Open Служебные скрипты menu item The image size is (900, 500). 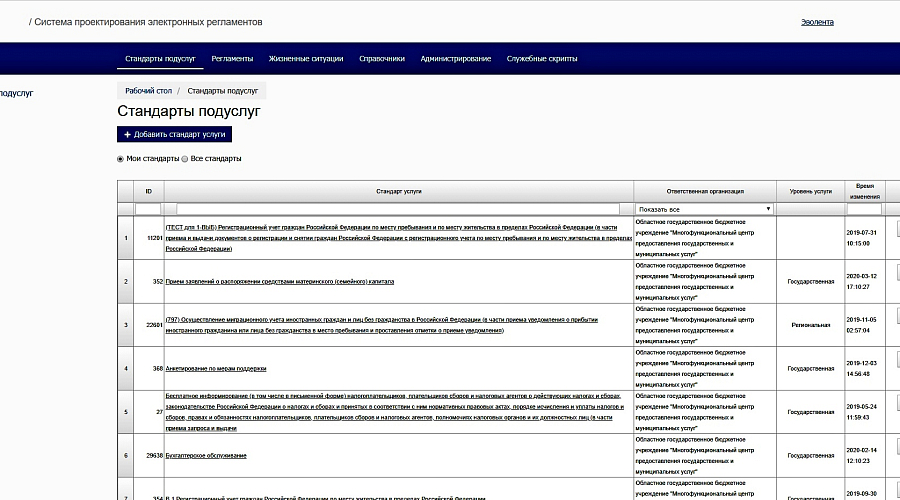tap(542, 59)
